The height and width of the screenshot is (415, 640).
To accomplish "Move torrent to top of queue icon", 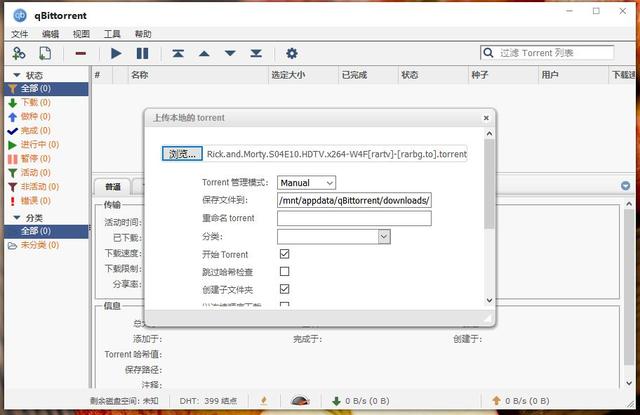I will [x=178, y=53].
